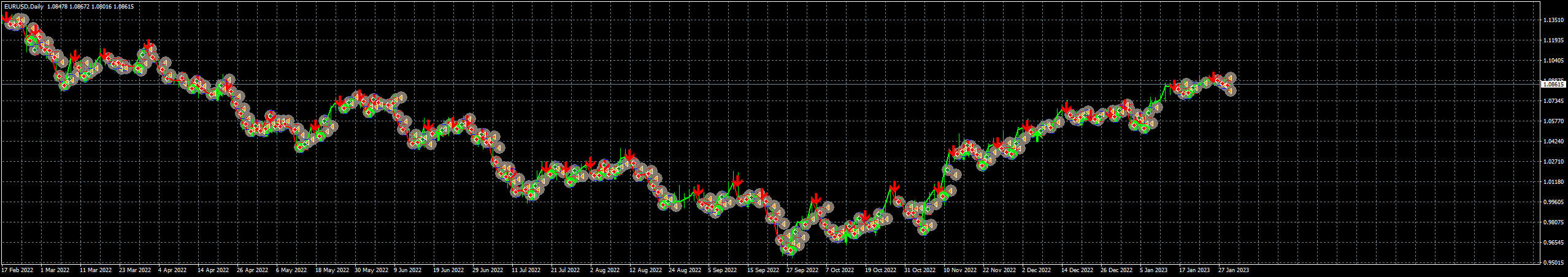
Task: Select the 31 Oct 2022 axis label
Action: 920,270
